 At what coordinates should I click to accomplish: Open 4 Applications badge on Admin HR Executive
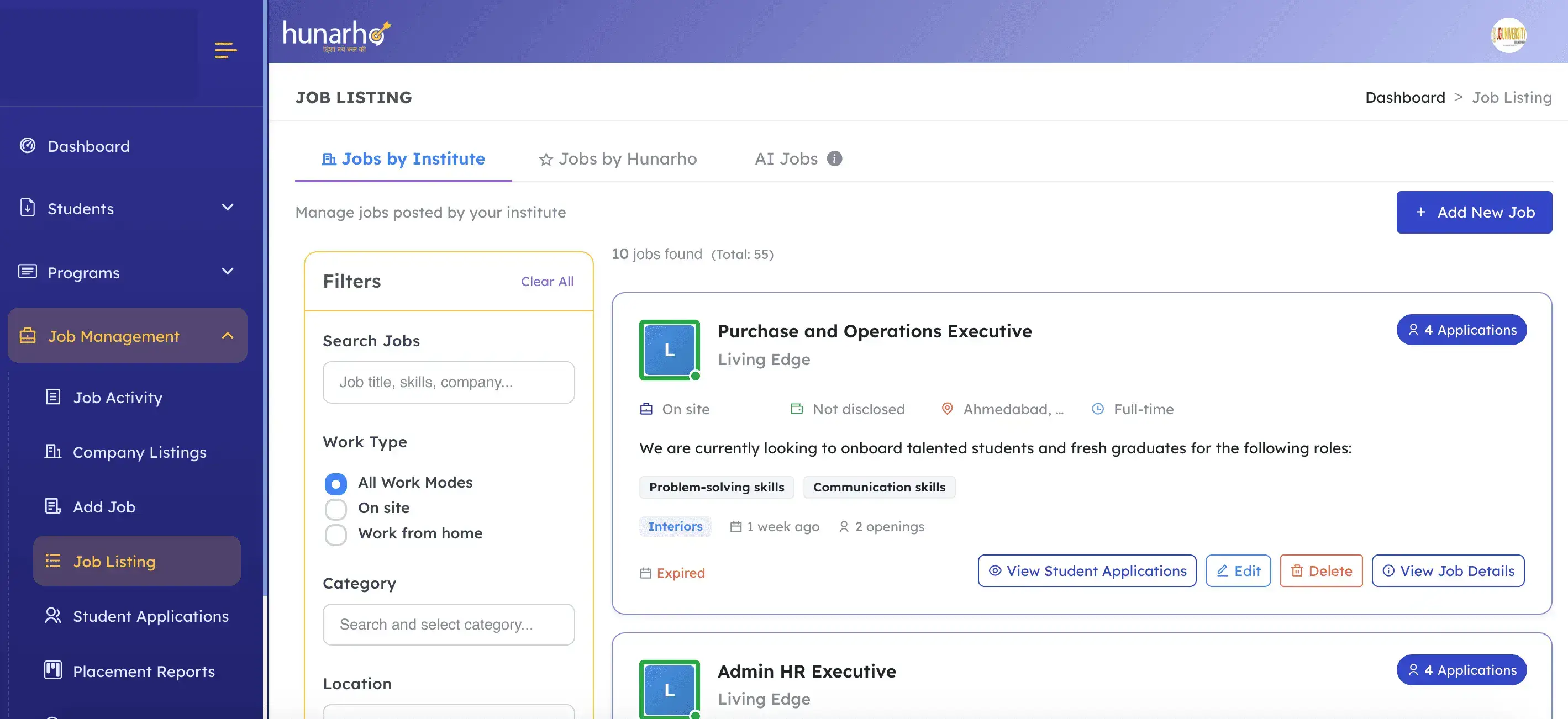click(x=1461, y=670)
